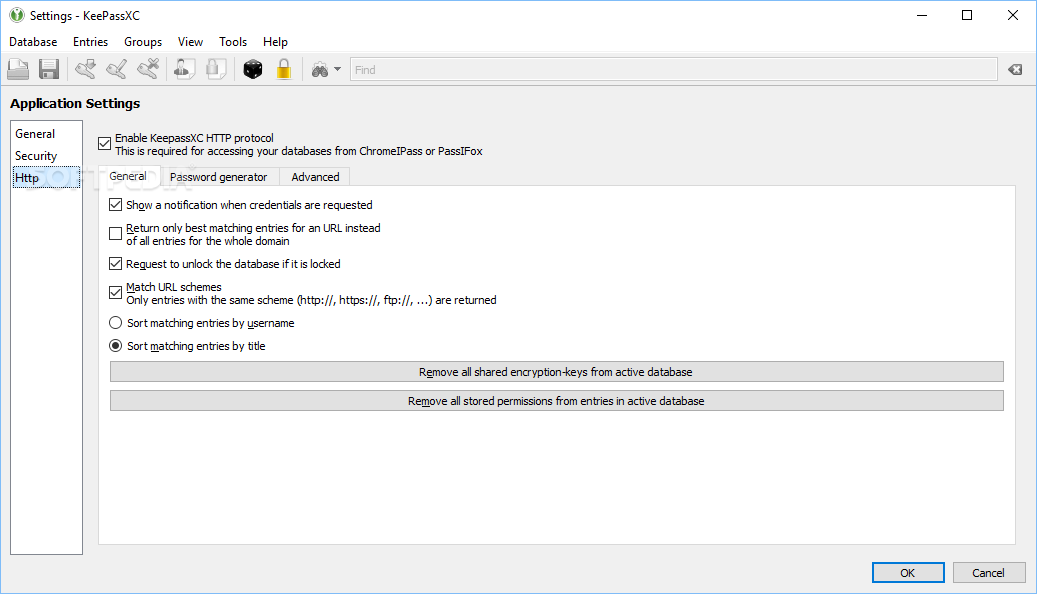1037x594 pixels.
Task: Open the Help menu
Action: [275, 42]
